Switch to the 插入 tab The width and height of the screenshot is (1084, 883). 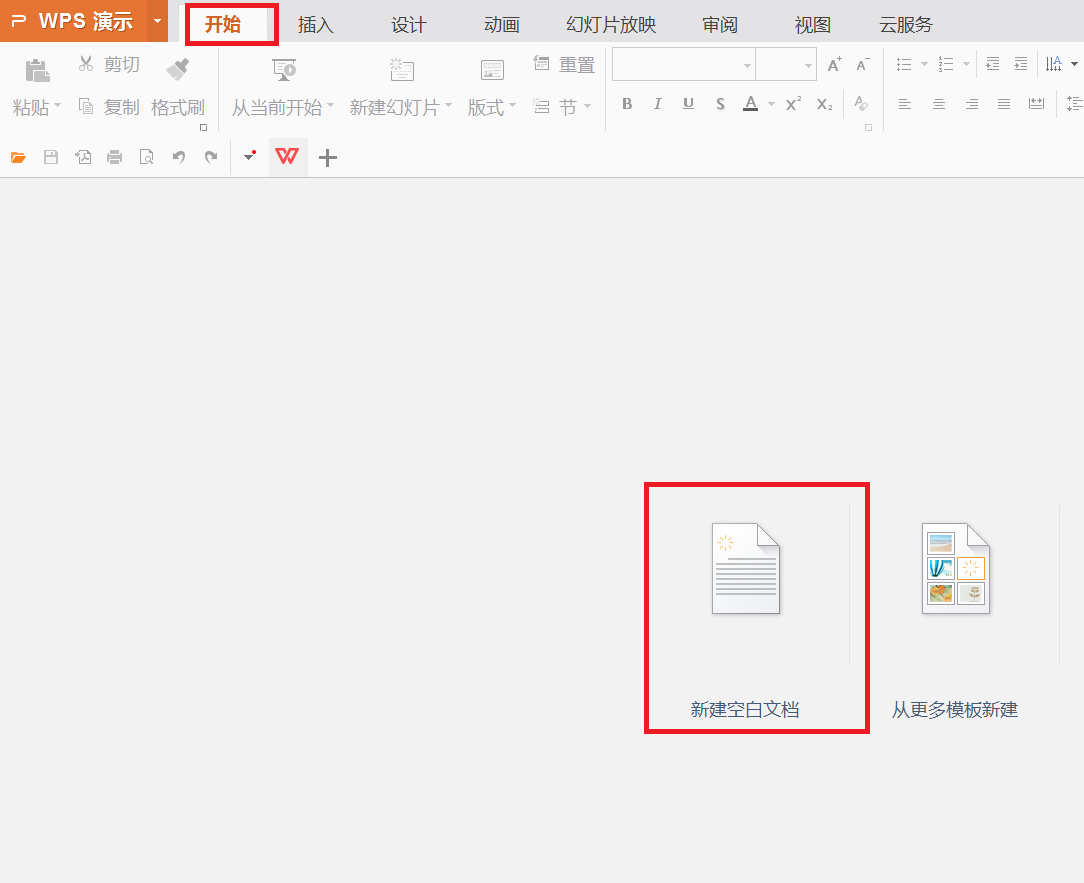[x=315, y=25]
